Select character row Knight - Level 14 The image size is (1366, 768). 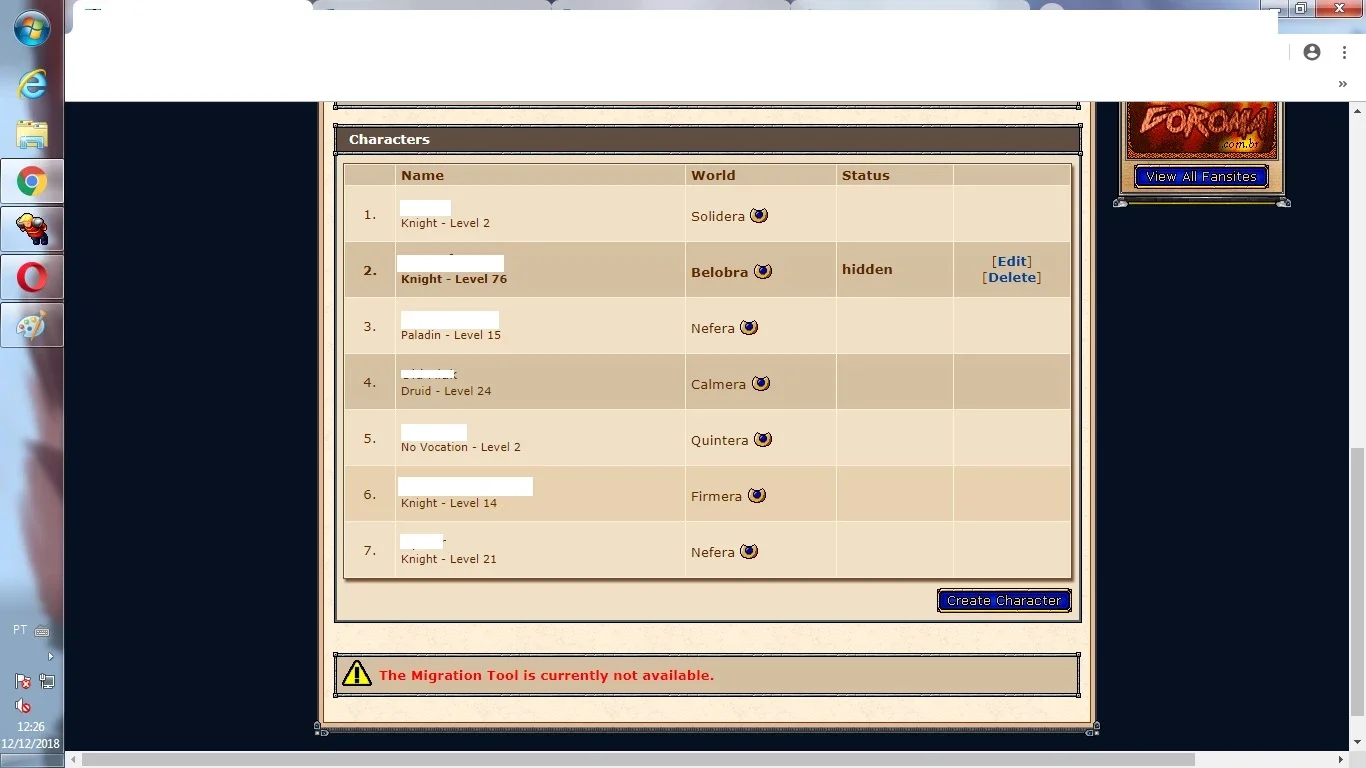(x=708, y=494)
